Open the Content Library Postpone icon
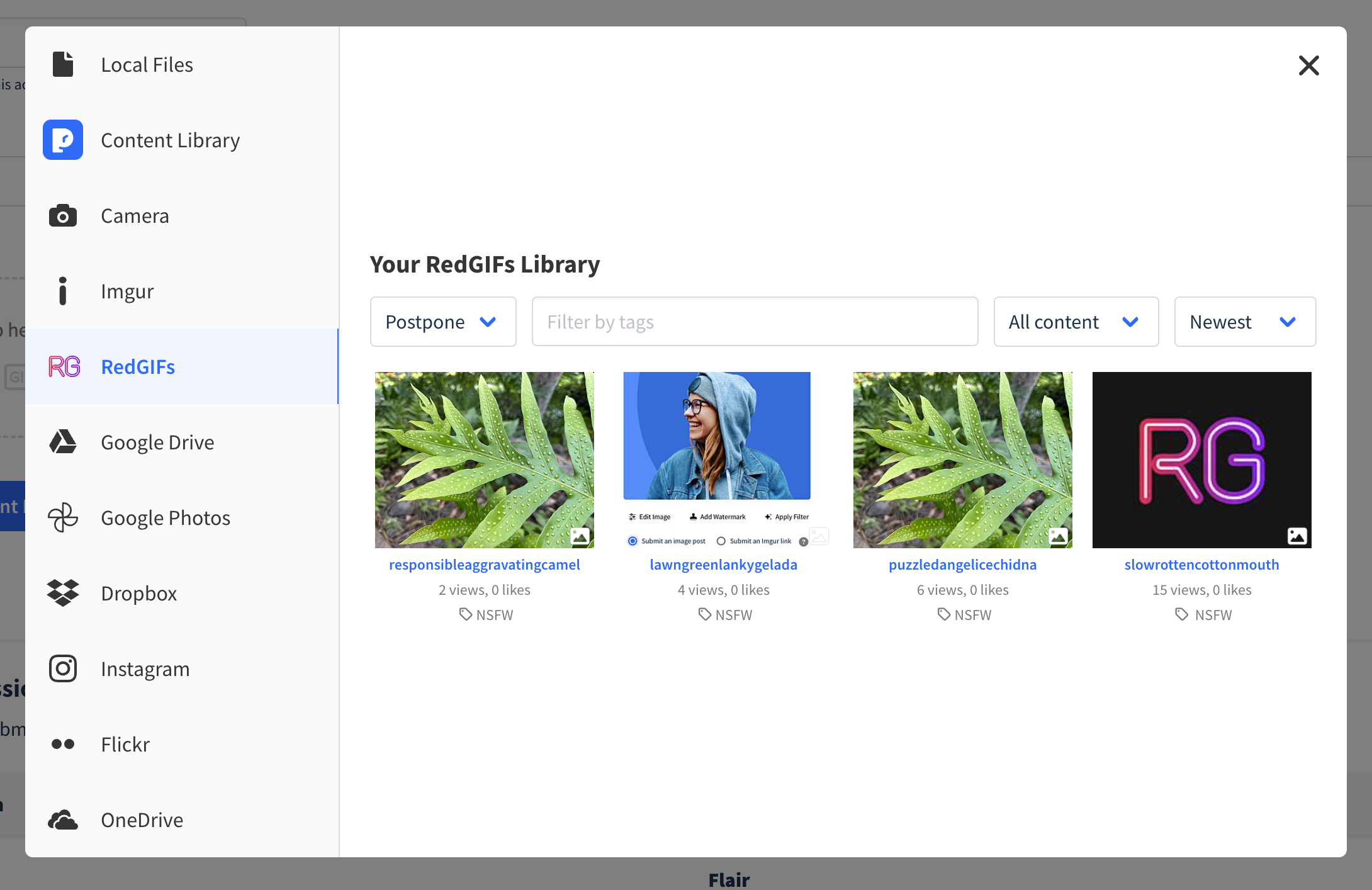Viewport: 1372px width, 890px height. pyautogui.click(x=63, y=140)
